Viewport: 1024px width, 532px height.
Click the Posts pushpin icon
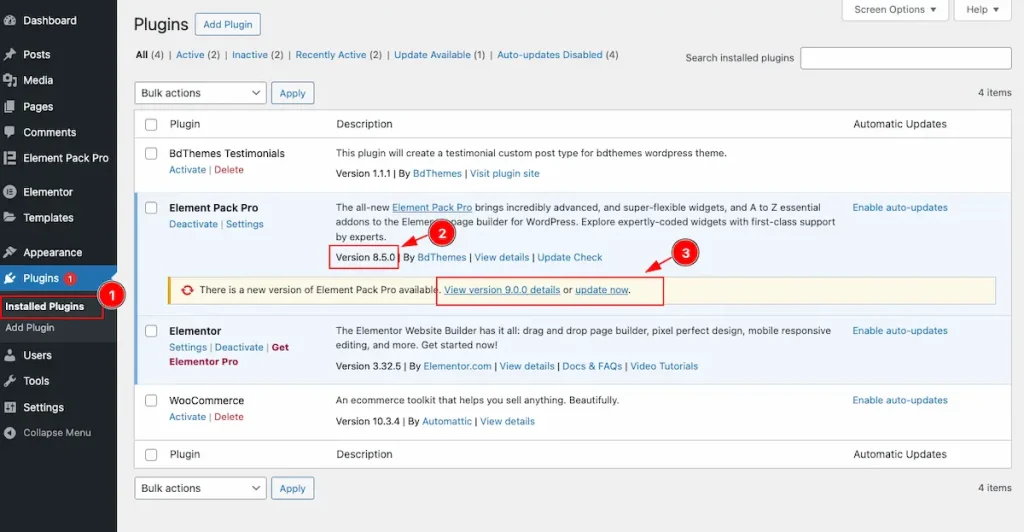coord(9,54)
